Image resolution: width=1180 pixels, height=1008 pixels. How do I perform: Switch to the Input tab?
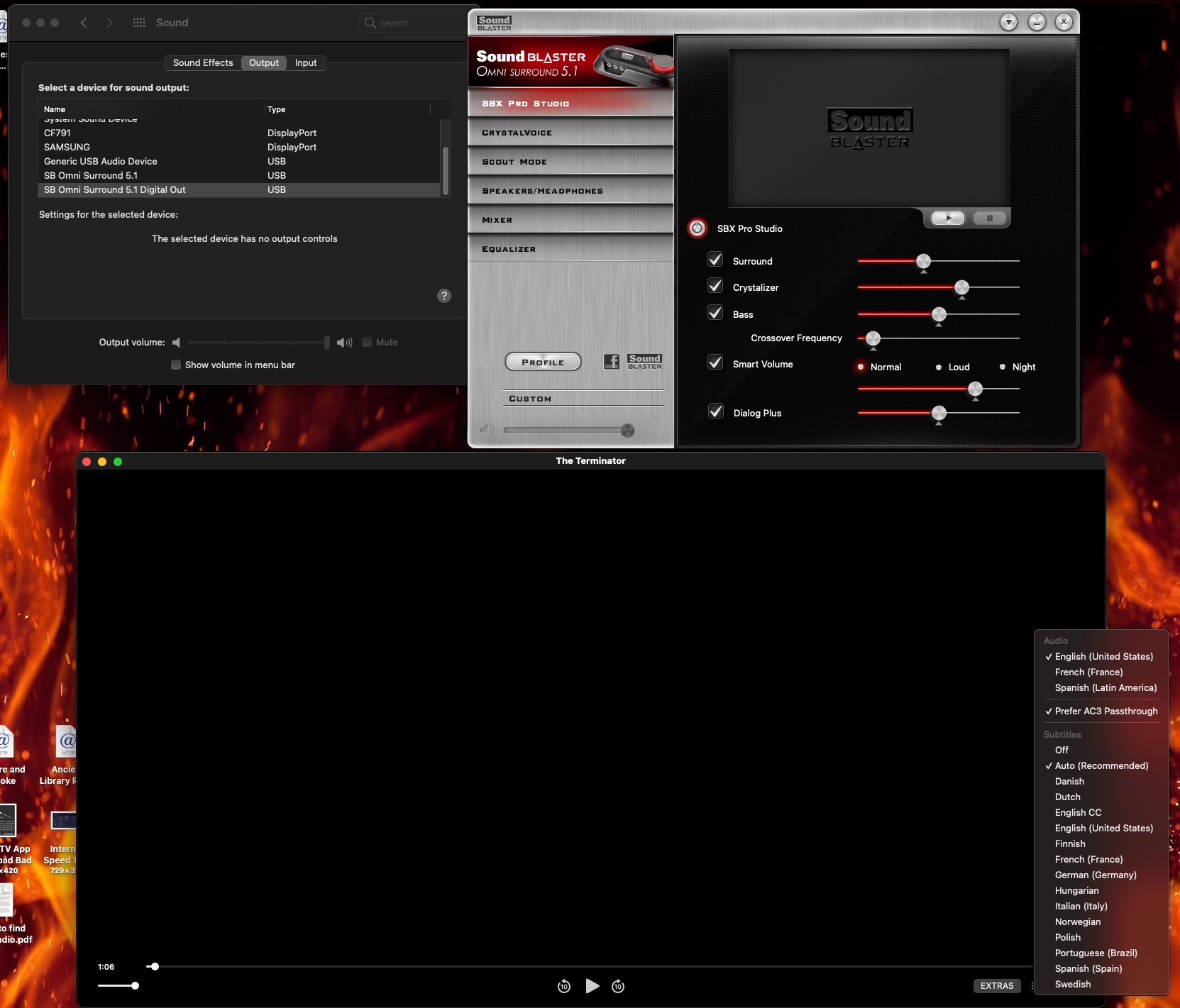tap(306, 62)
